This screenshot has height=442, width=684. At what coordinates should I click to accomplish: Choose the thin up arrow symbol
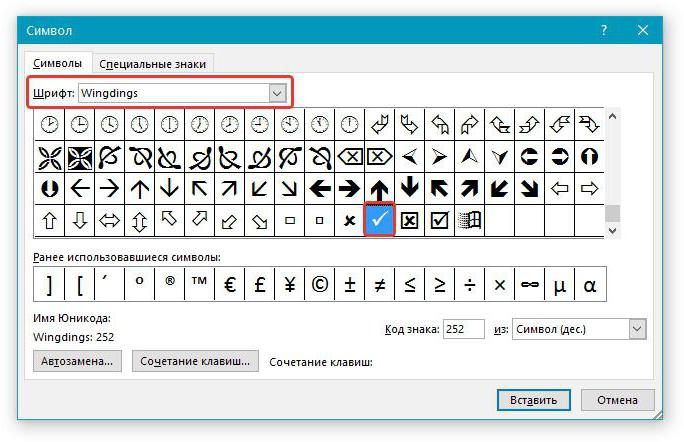click(x=139, y=188)
